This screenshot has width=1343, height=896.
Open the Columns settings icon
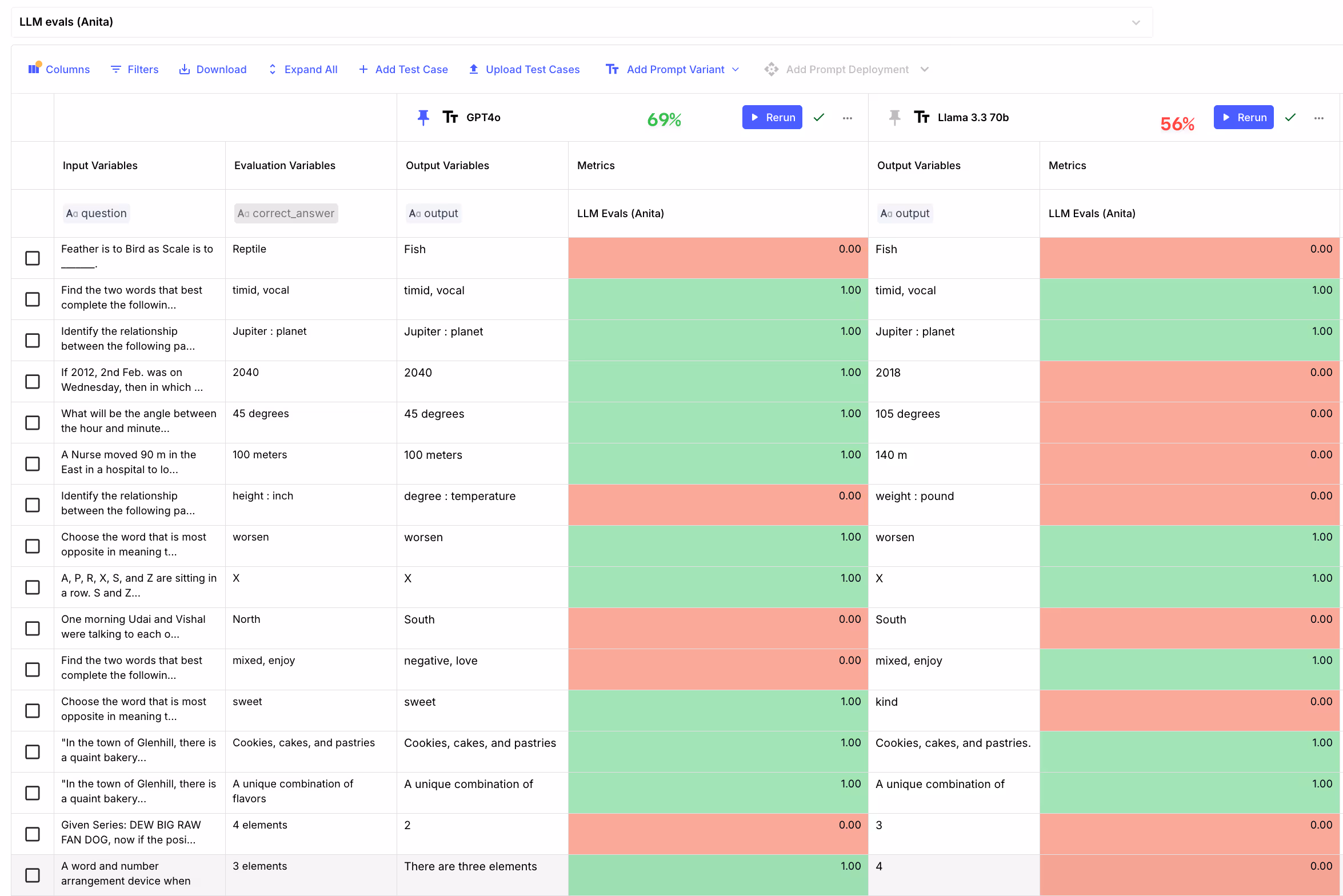[34, 69]
